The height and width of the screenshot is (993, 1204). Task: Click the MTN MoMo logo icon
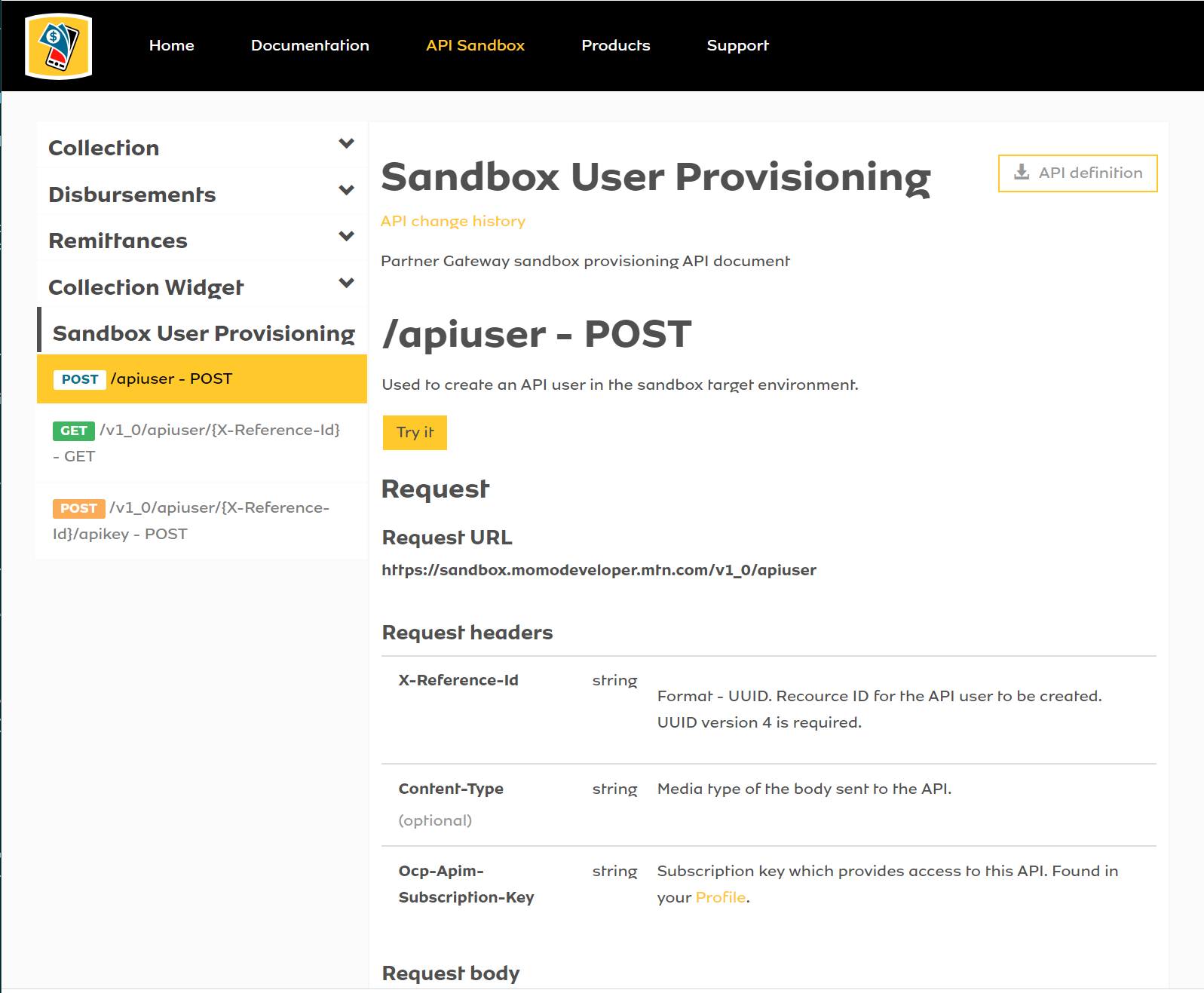(59, 46)
